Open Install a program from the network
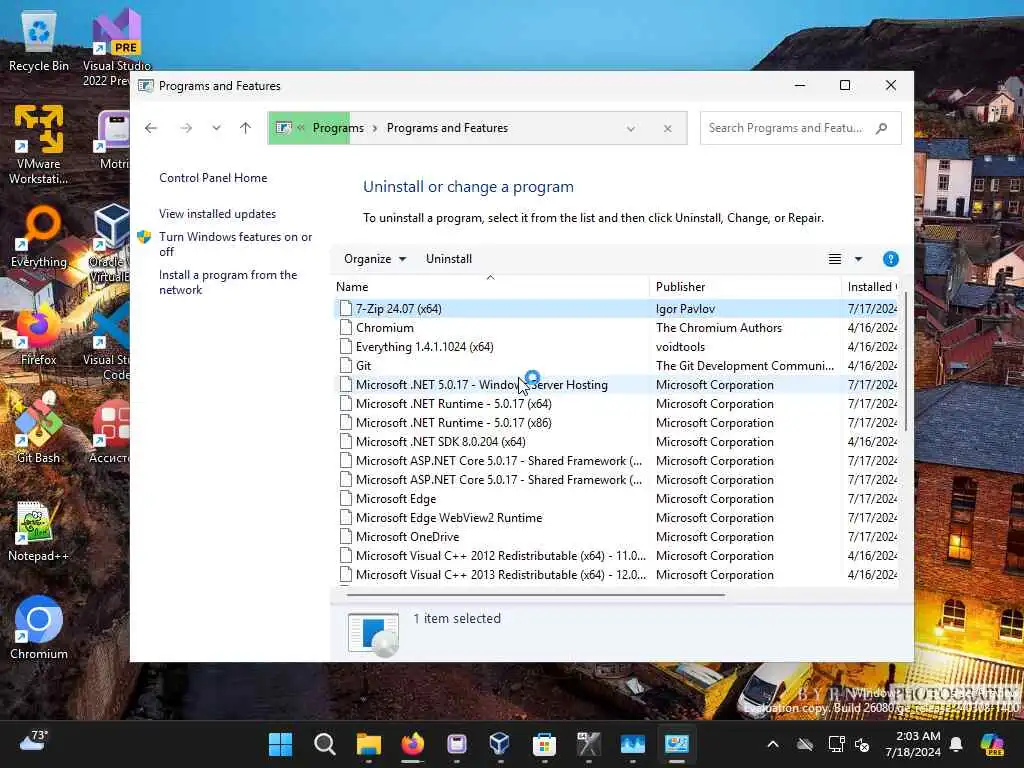The width and height of the screenshot is (1024, 768). [x=228, y=282]
